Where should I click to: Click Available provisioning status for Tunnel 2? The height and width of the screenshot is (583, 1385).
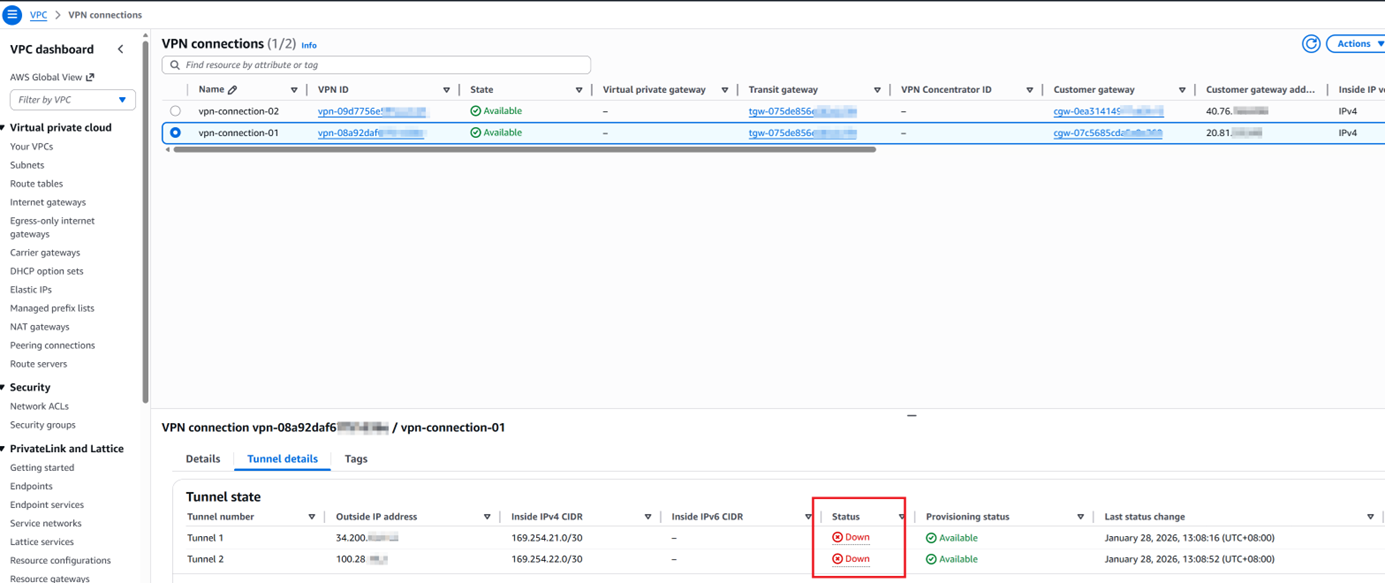pyautogui.click(x=952, y=559)
